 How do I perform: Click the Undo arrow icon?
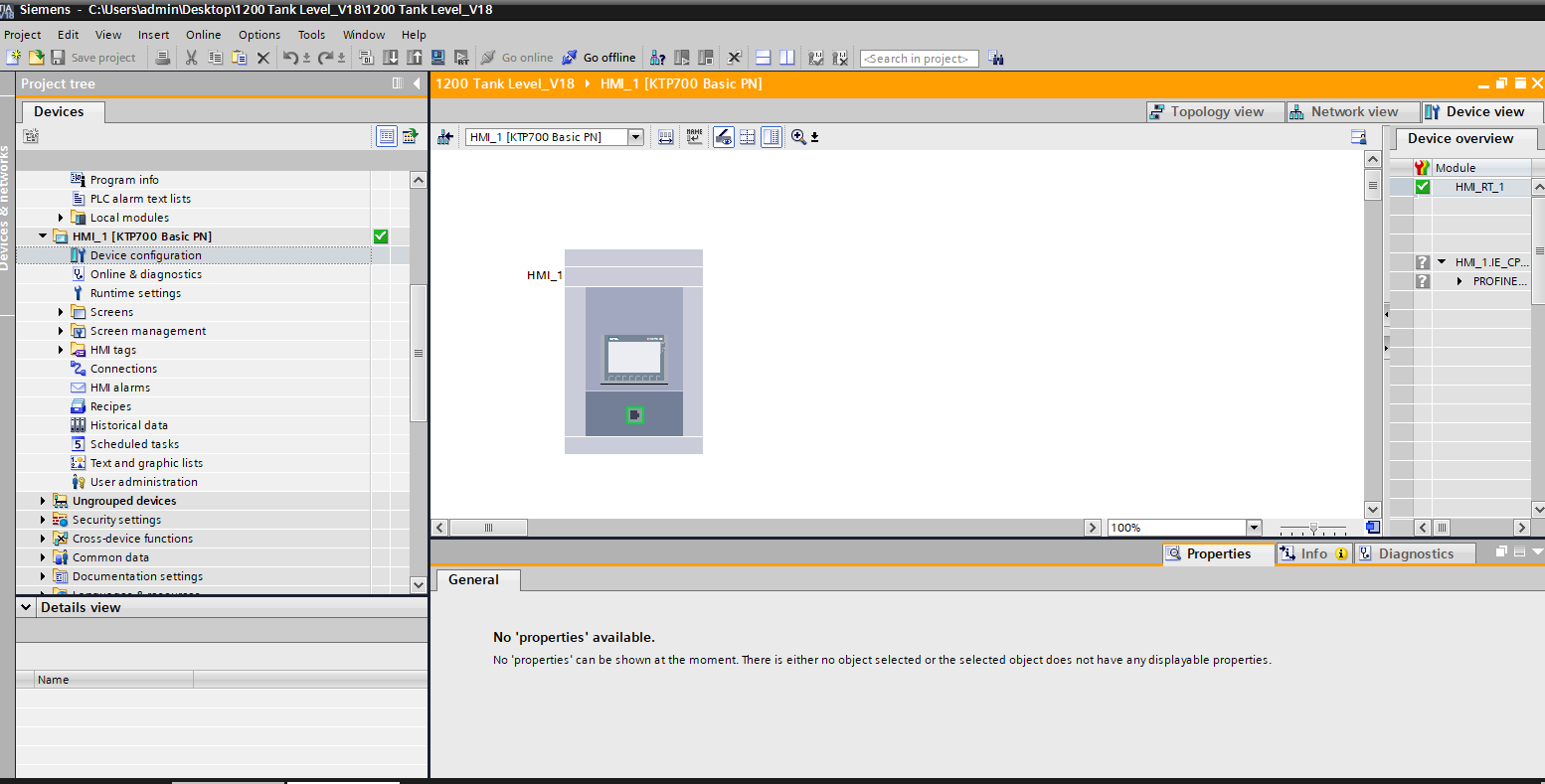point(290,58)
